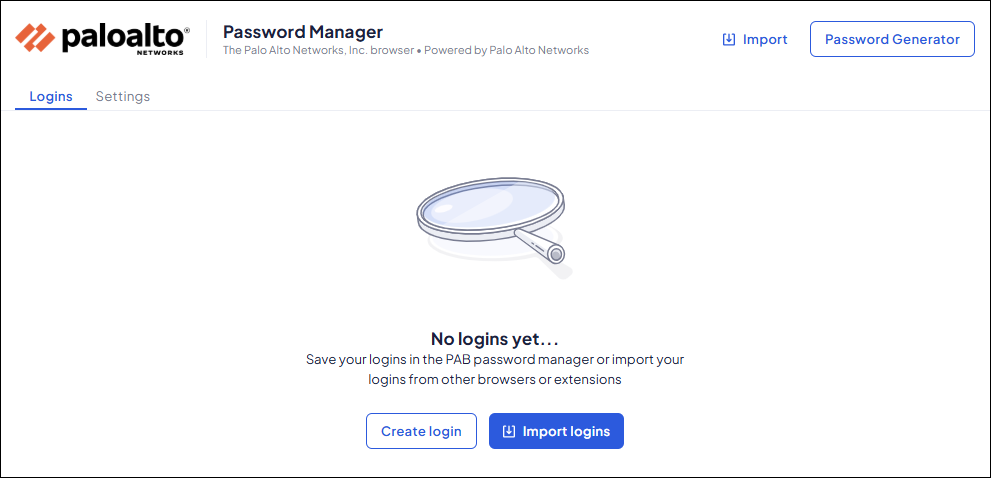Click the download icon beside top Import
This screenshot has width=991, height=478.
[728, 40]
